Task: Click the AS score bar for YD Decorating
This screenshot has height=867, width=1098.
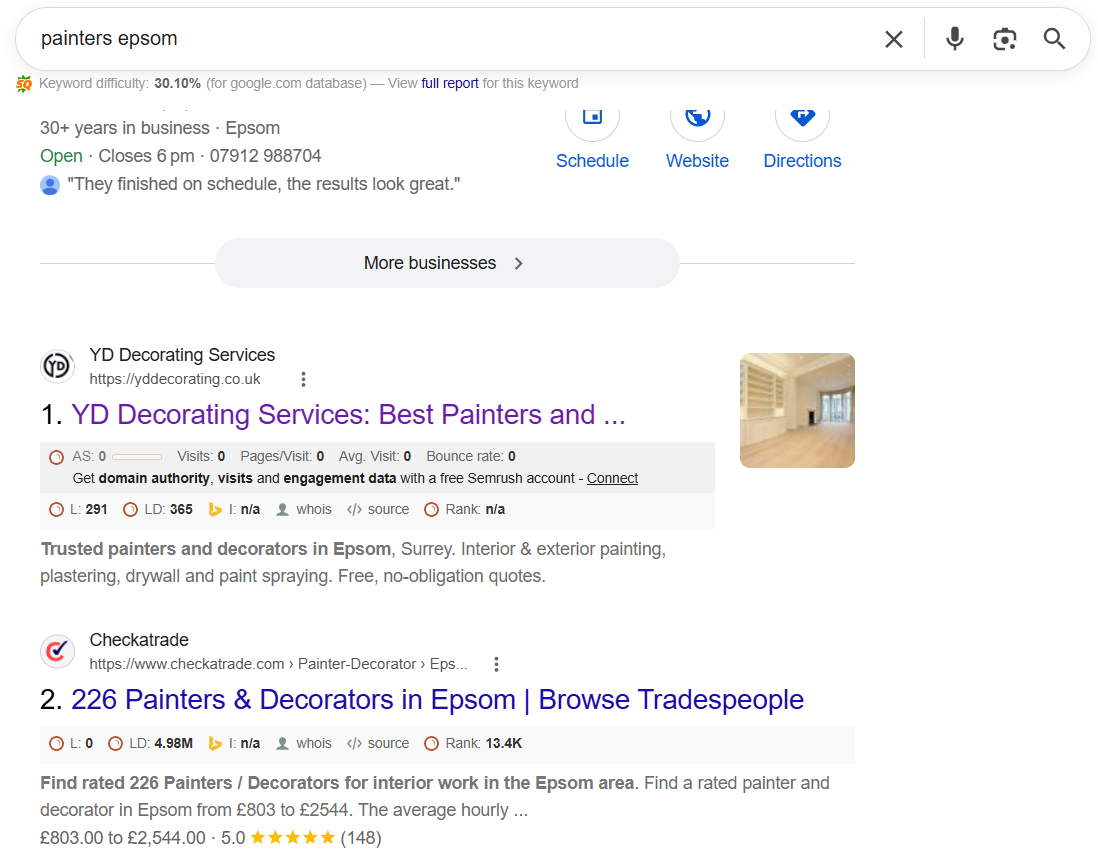Action: pos(137,457)
